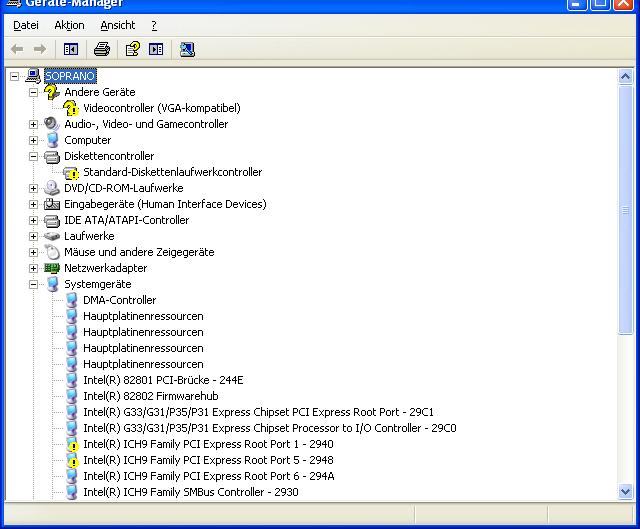
Task: Click the IDE ATA/ATAPI-Controller icon
Action: 52,220
